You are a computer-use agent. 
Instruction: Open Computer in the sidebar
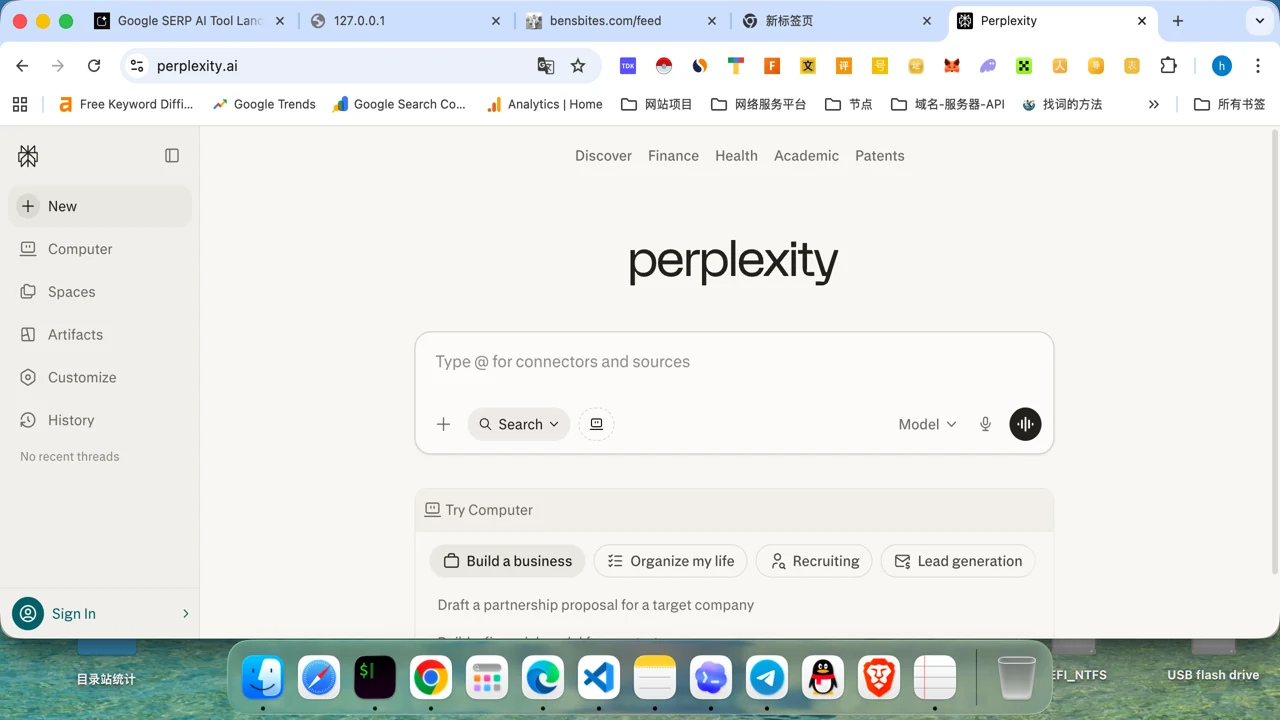(100, 249)
